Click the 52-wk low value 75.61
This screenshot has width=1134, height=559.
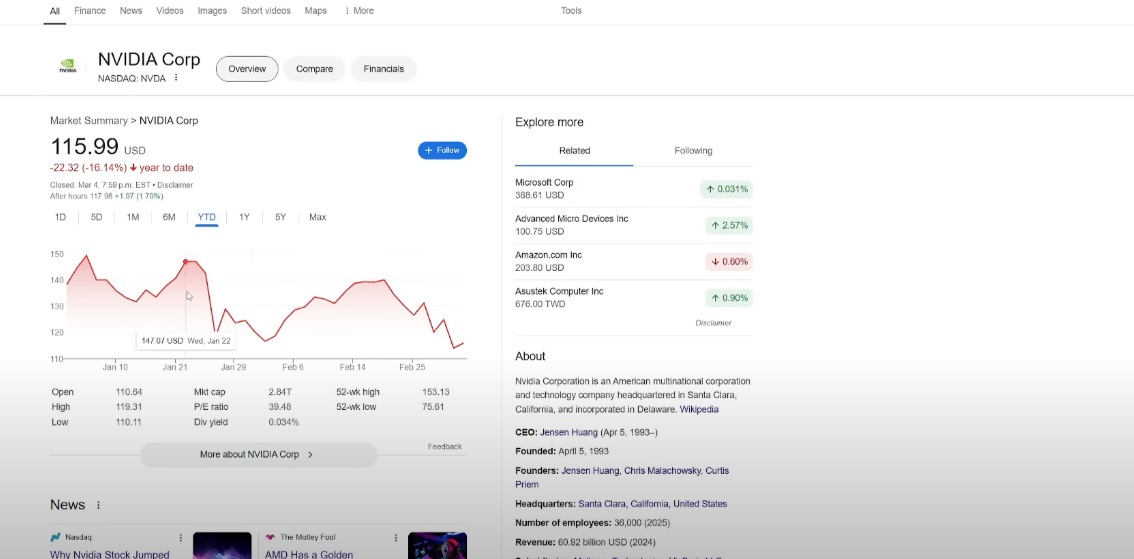pyautogui.click(x=432, y=407)
